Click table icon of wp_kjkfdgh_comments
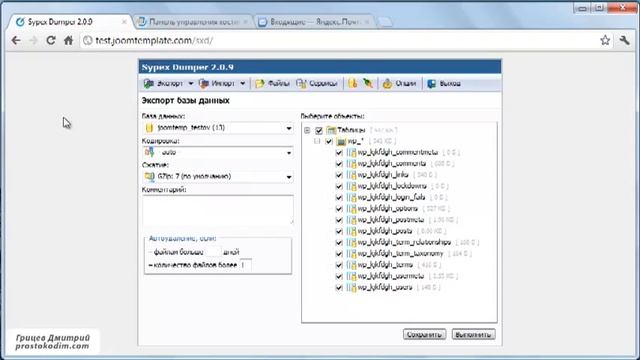Screen dimensions: 640x360 351,164
